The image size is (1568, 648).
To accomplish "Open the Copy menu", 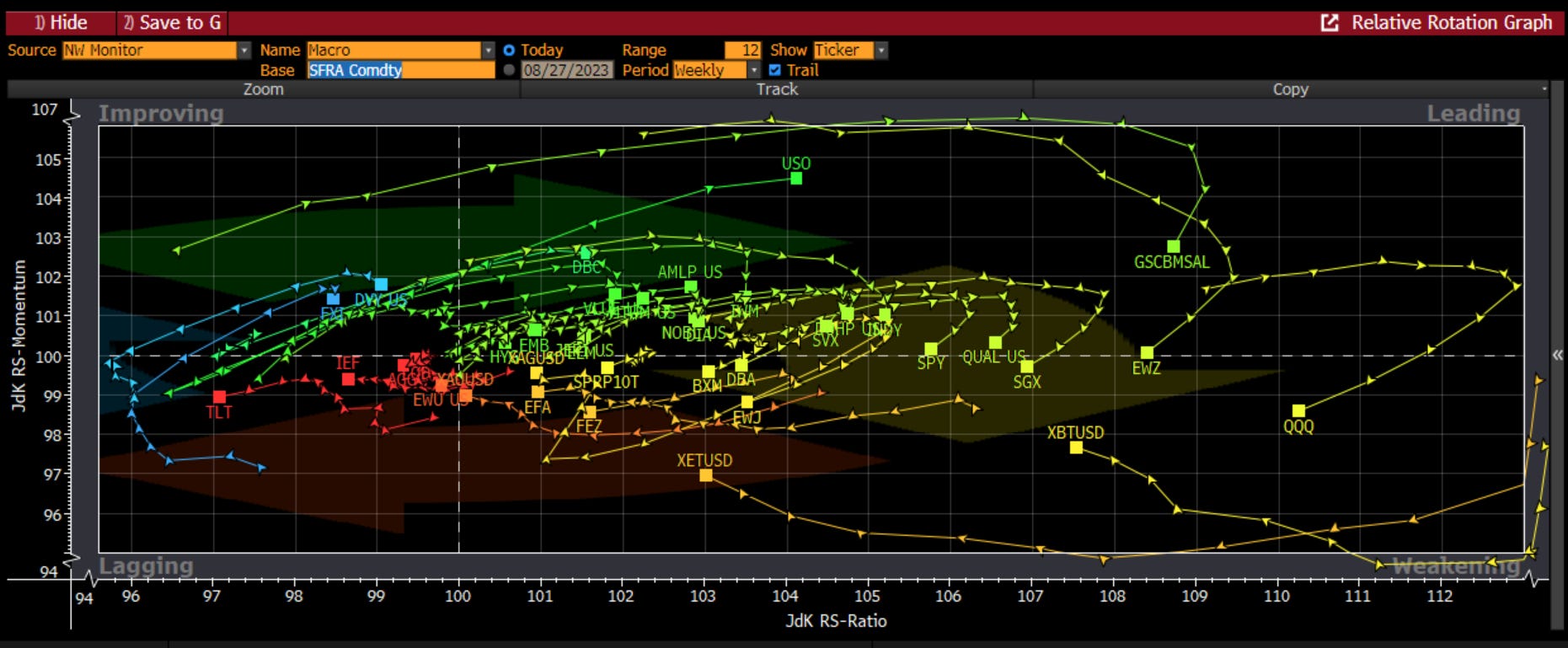I will tap(1291, 89).
